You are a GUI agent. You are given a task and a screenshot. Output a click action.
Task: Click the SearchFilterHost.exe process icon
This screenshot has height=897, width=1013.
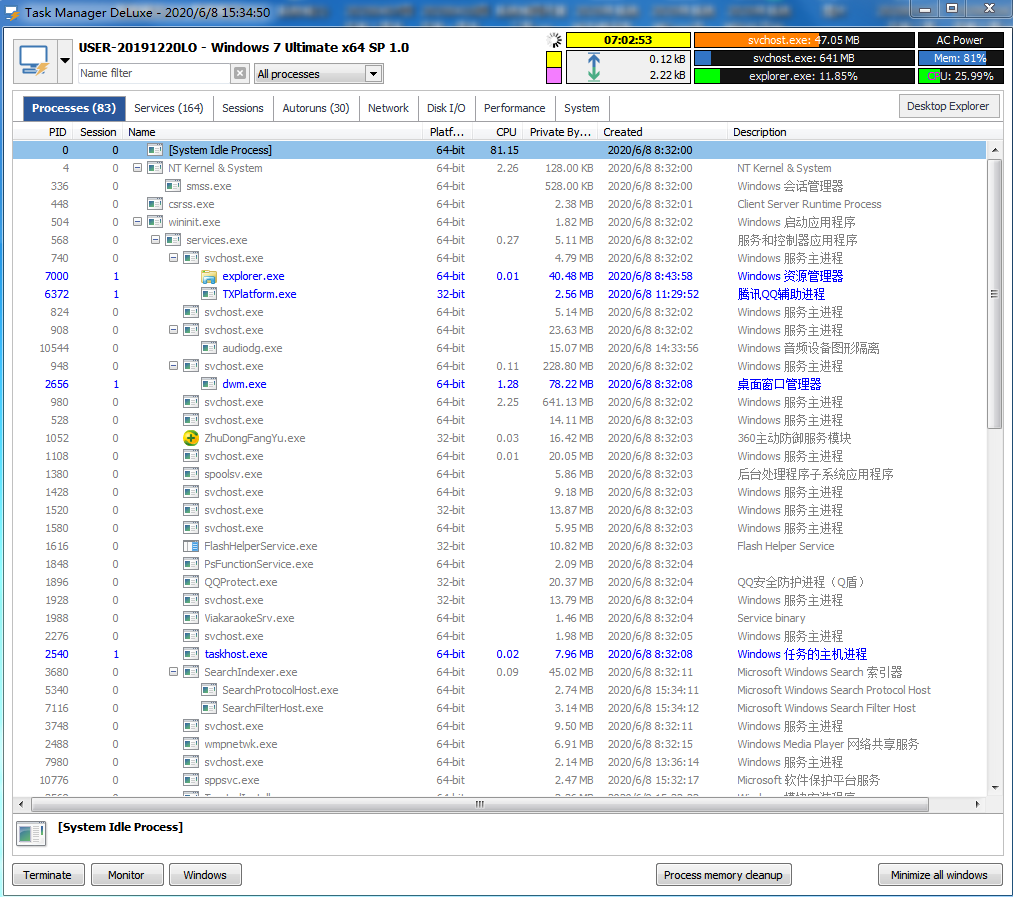209,708
